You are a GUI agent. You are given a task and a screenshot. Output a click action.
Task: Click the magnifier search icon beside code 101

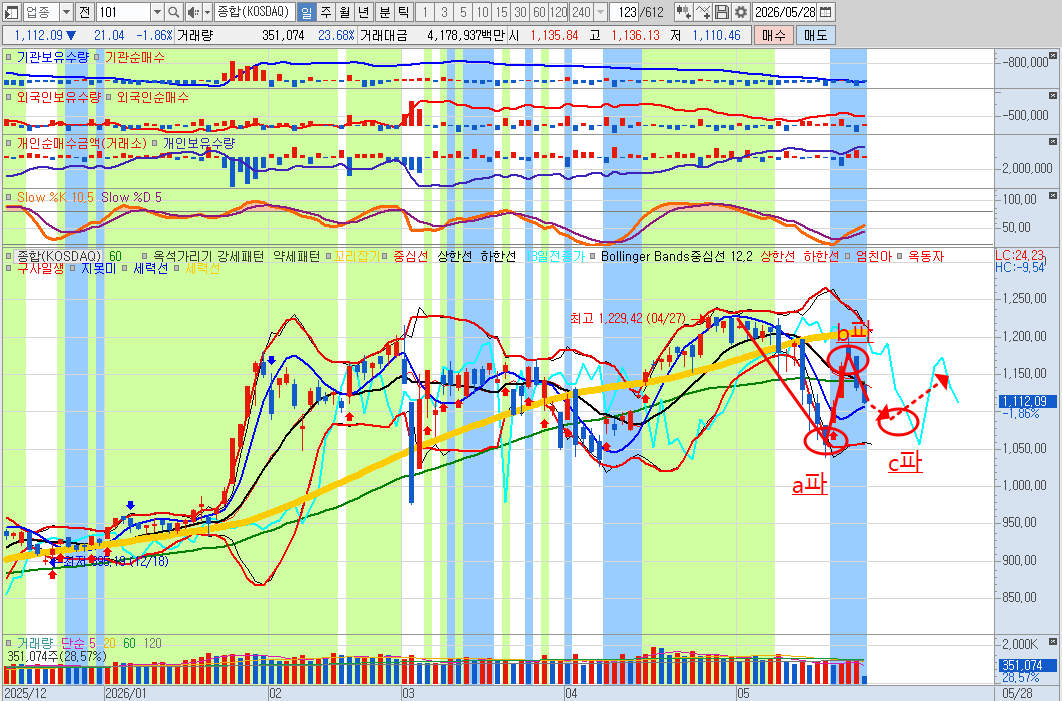[x=173, y=12]
